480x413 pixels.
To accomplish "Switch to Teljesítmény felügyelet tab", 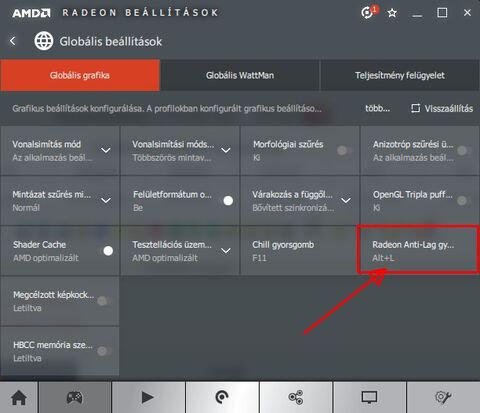I will (400, 75).
